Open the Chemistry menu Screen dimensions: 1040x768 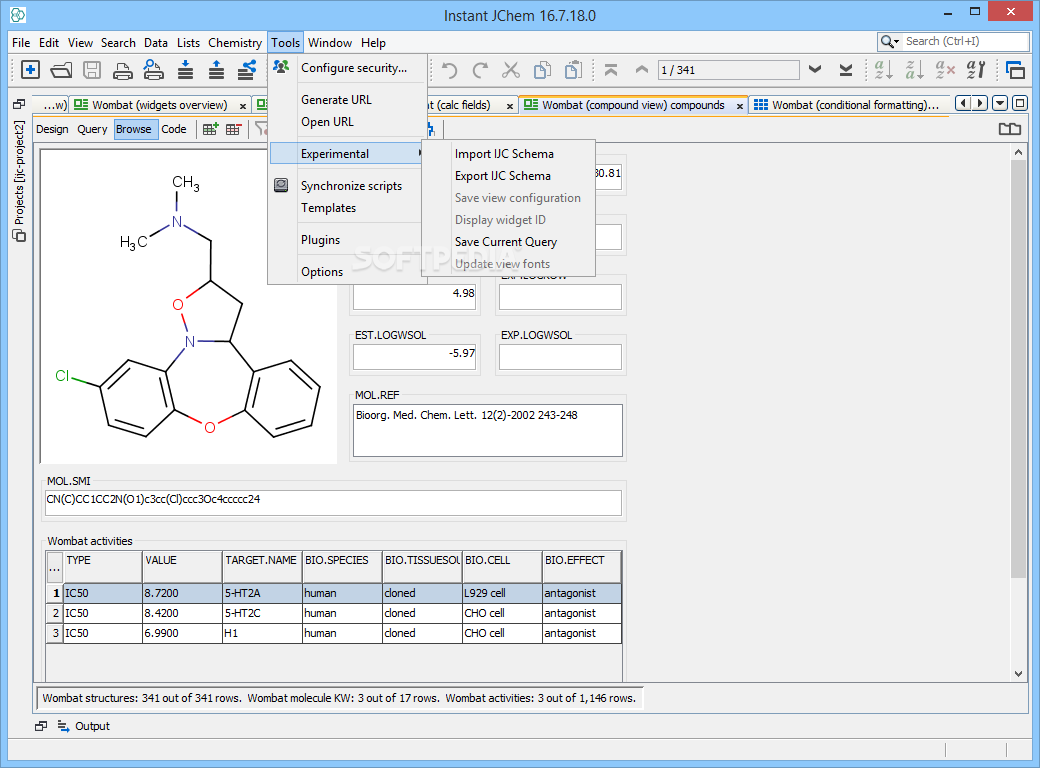[235, 42]
